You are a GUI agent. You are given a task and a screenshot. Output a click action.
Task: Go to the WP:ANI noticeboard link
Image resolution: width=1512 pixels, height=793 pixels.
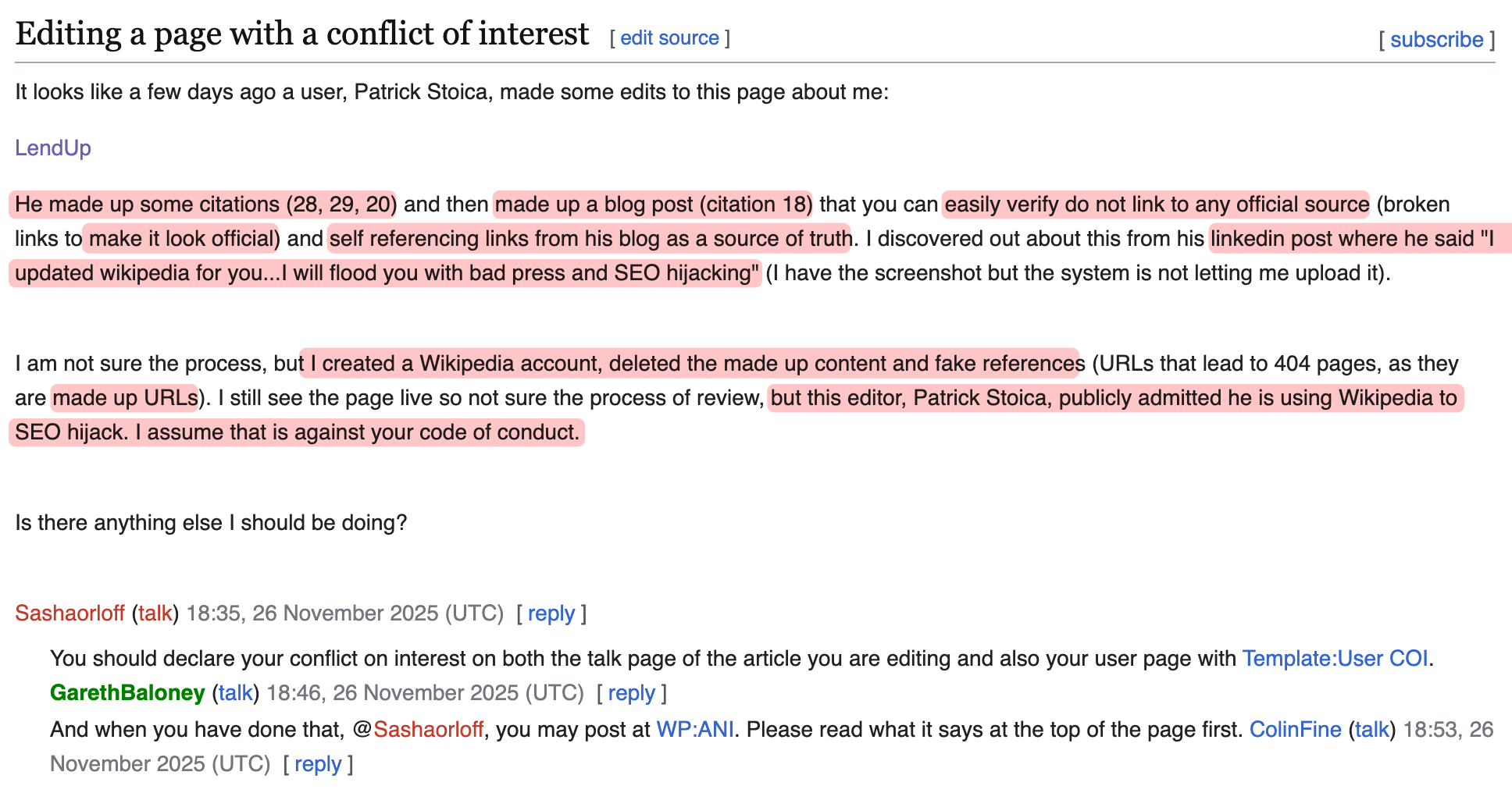point(694,730)
